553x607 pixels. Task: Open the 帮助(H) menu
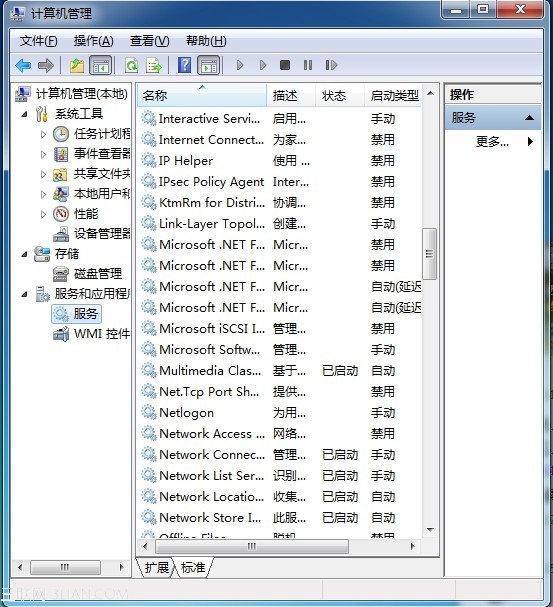click(x=206, y=41)
